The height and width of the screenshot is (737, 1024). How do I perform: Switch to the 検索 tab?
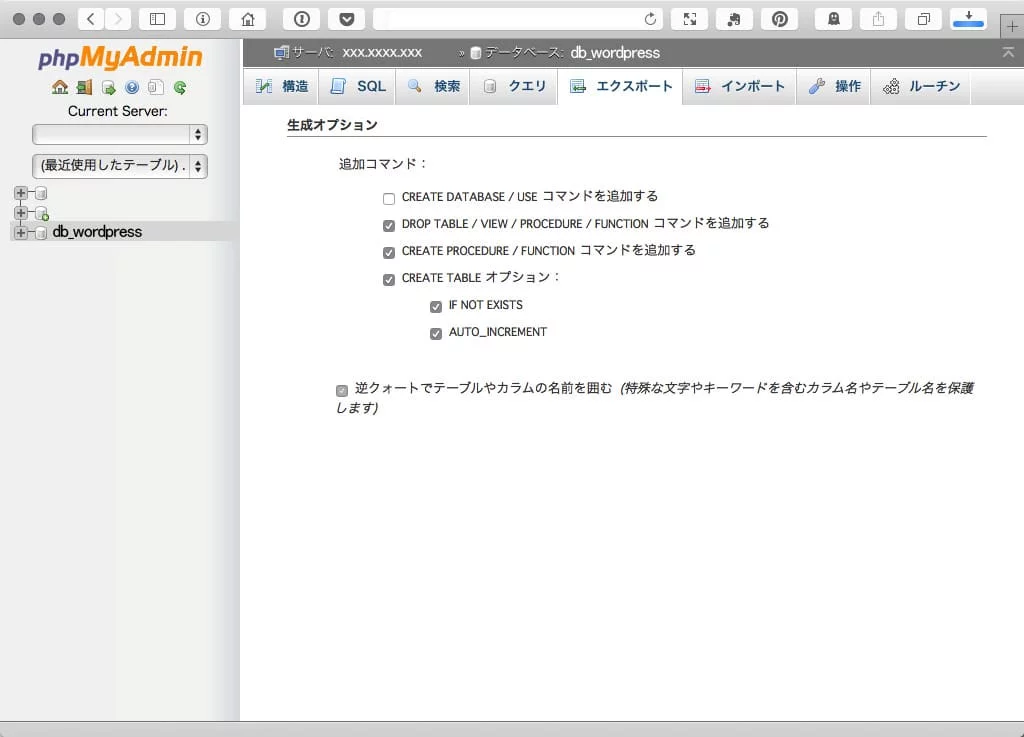coord(433,86)
